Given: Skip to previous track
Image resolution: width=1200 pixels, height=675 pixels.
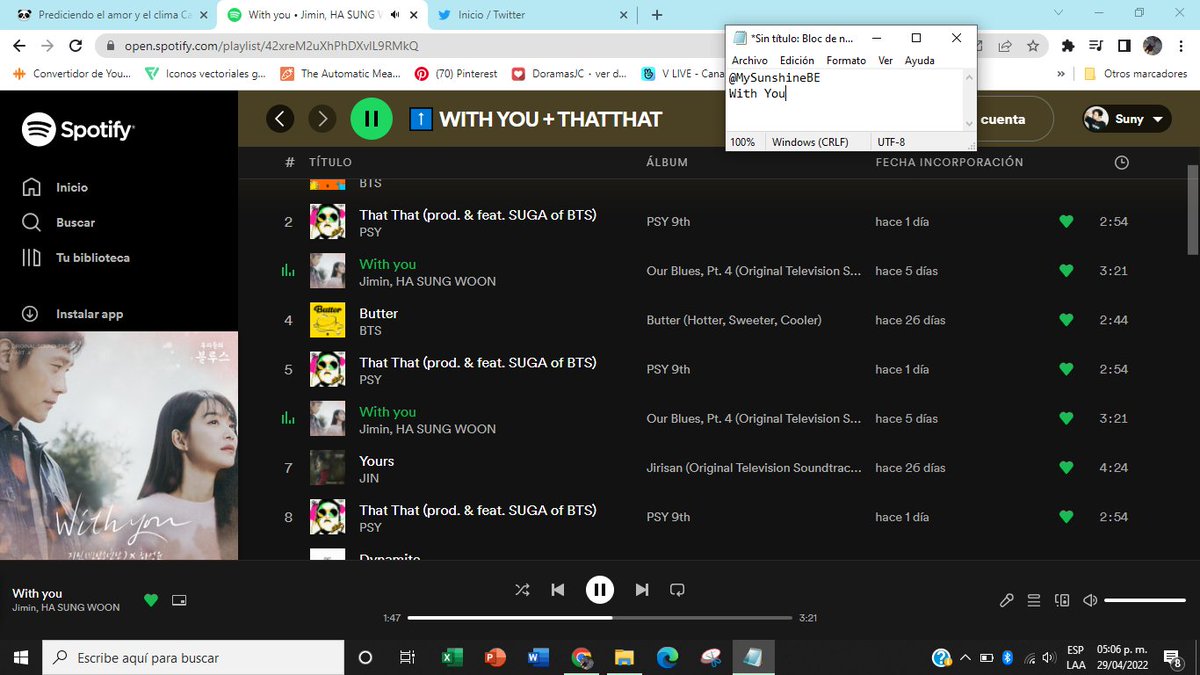Looking at the screenshot, I should pyautogui.click(x=558, y=590).
